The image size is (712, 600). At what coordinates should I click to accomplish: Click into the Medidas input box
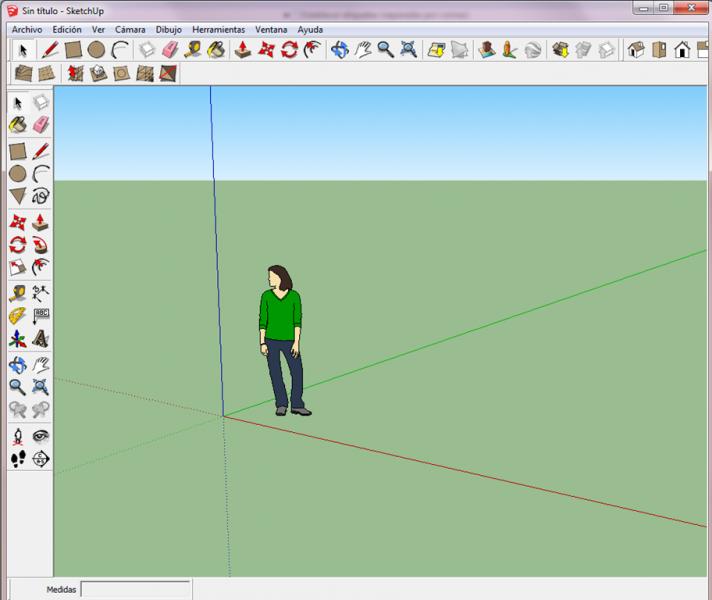(135, 589)
